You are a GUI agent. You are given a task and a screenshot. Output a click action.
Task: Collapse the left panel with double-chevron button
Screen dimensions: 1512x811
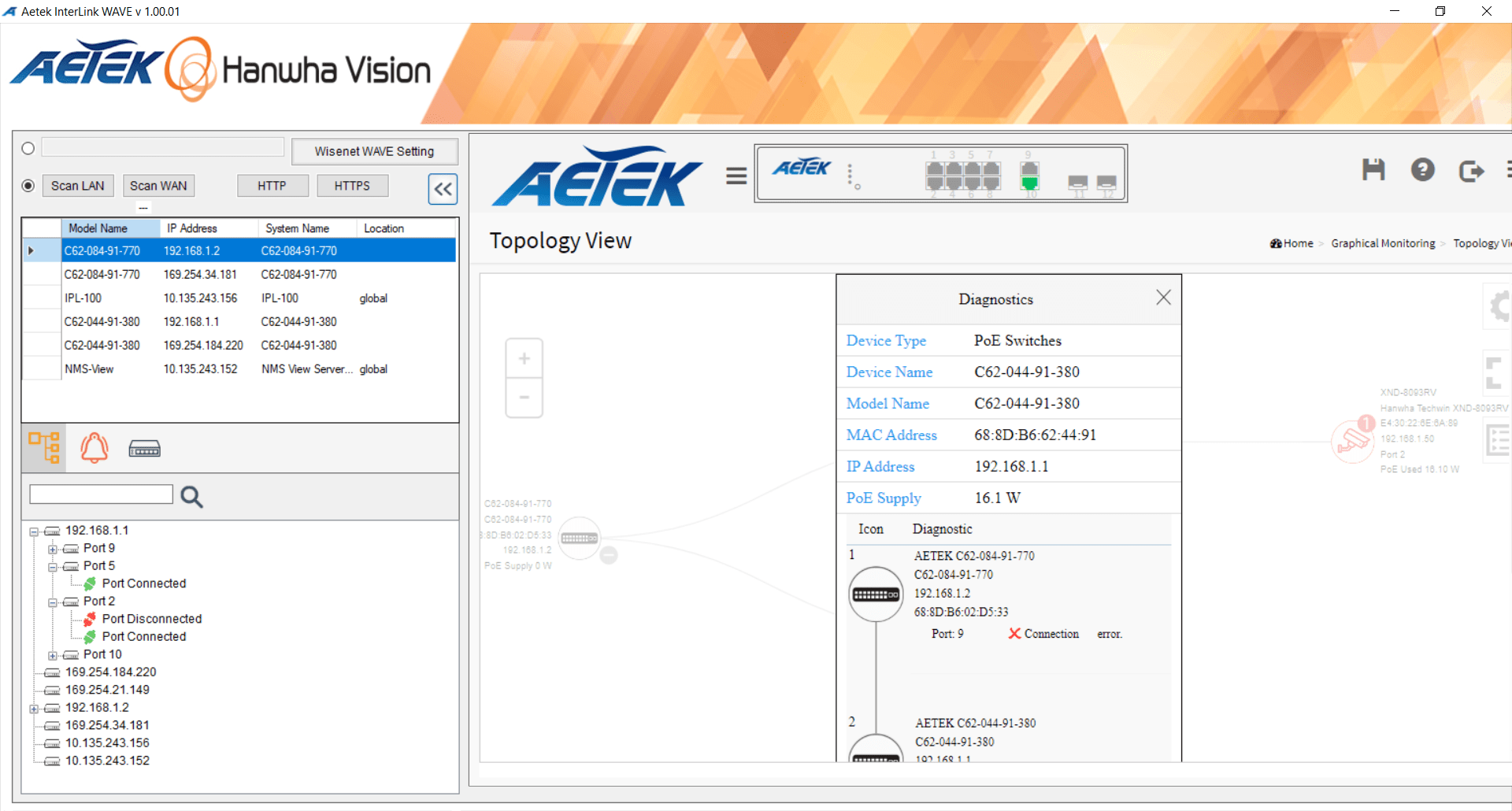coord(443,189)
